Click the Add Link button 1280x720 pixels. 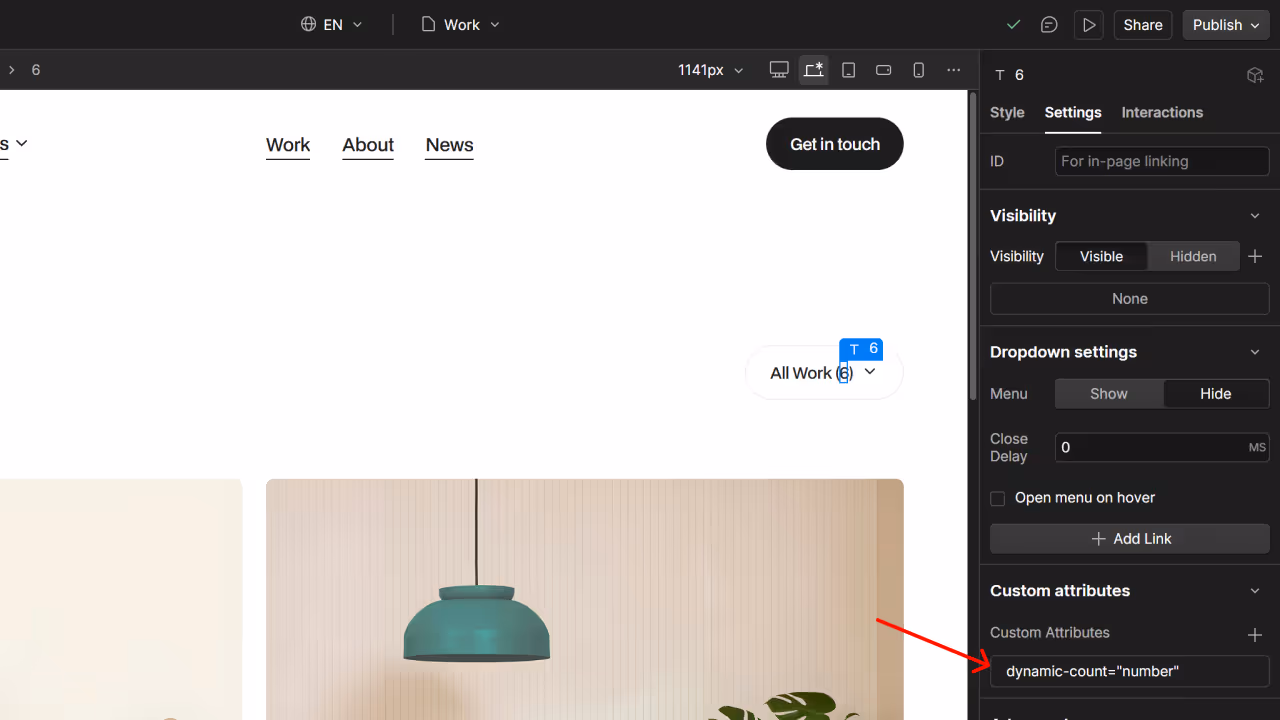point(1129,538)
